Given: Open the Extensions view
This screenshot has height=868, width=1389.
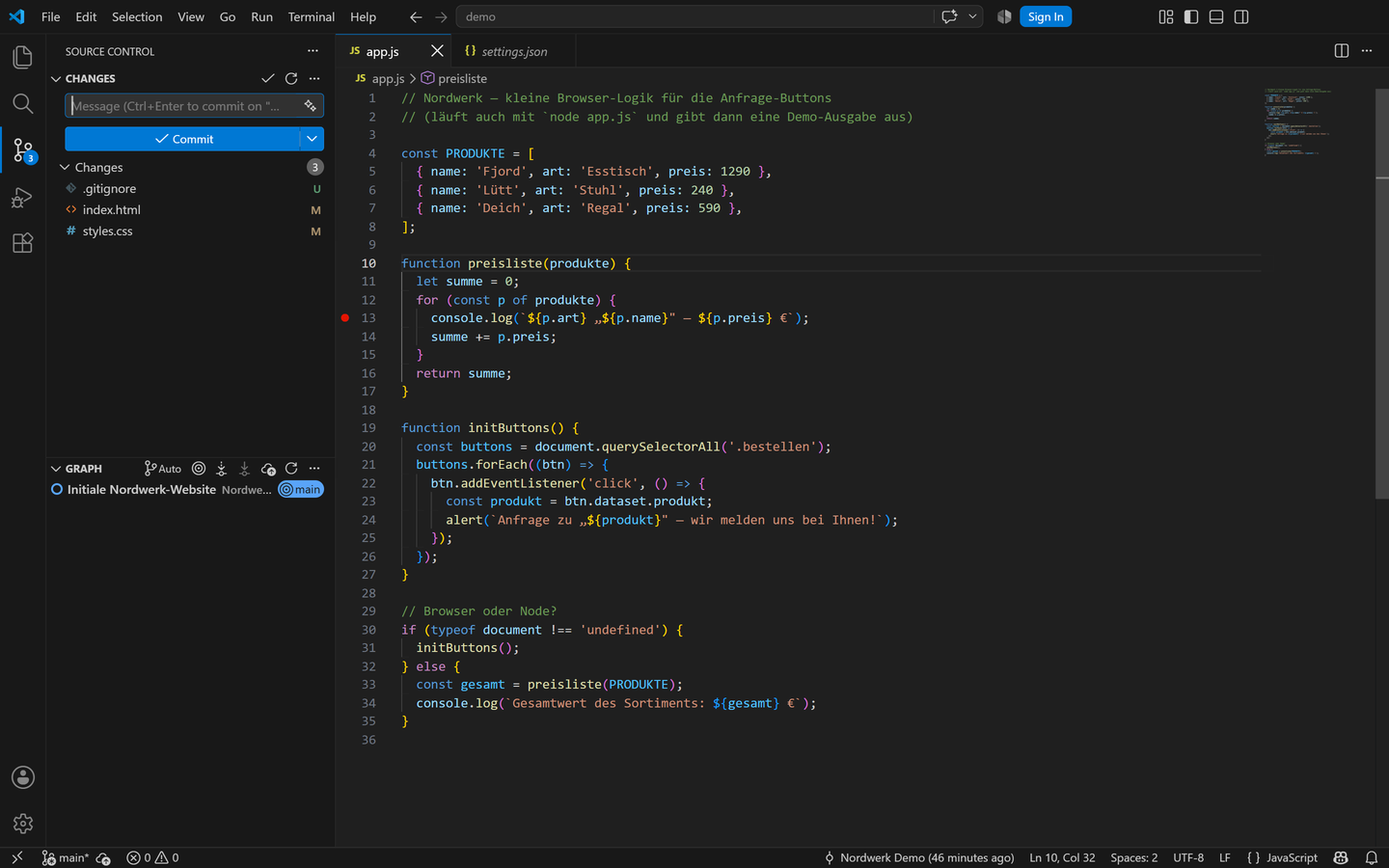Looking at the screenshot, I should click(x=22, y=243).
